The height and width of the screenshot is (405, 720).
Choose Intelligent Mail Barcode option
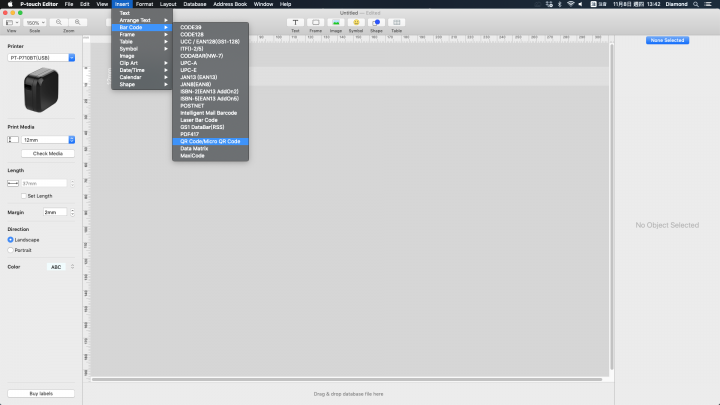[210, 113]
